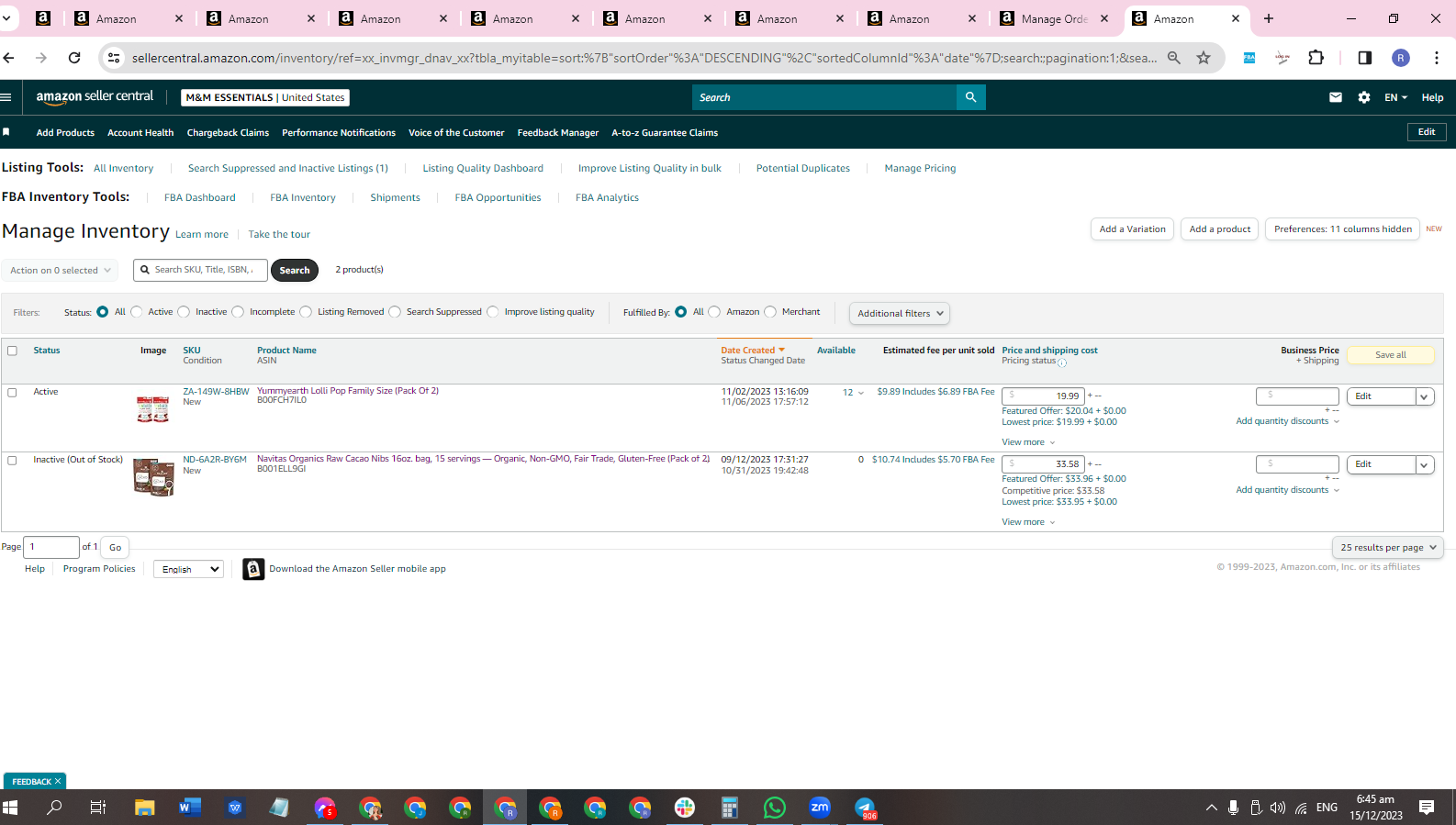Click the pricing status info icon
This screenshot has height=825, width=1456.
(x=1062, y=362)
